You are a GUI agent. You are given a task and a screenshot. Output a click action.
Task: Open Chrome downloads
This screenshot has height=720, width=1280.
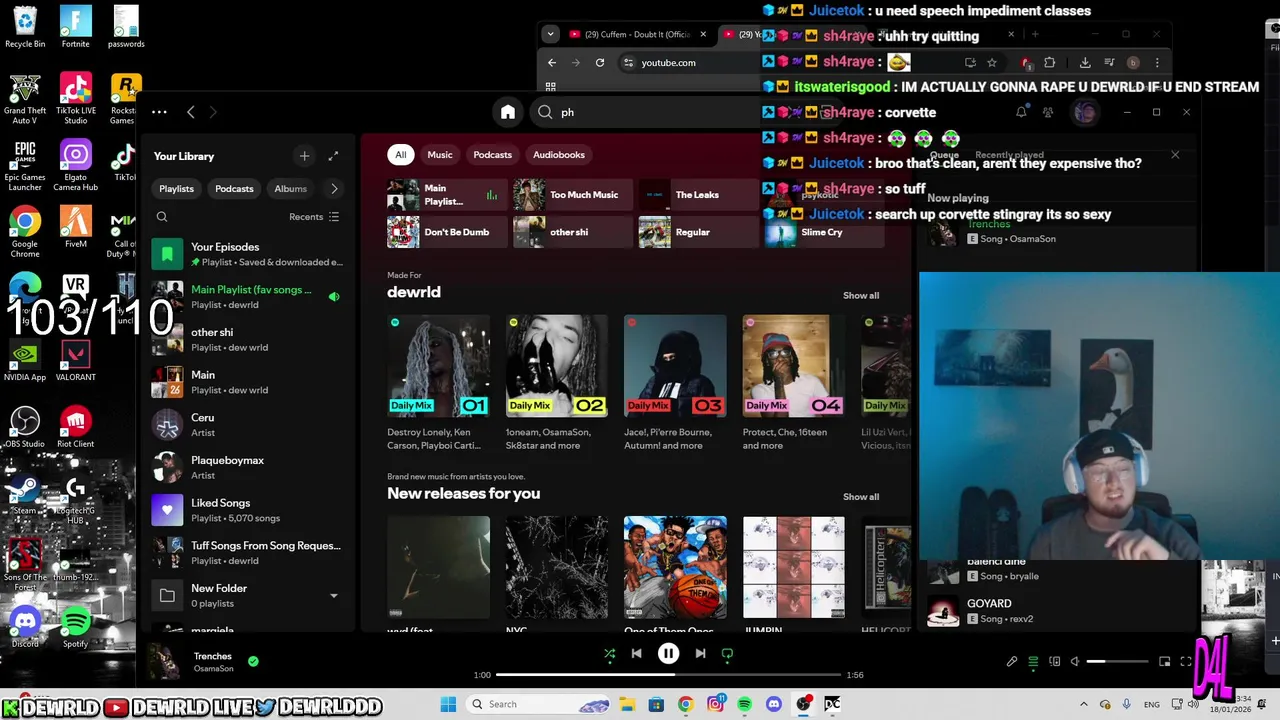1085,62
